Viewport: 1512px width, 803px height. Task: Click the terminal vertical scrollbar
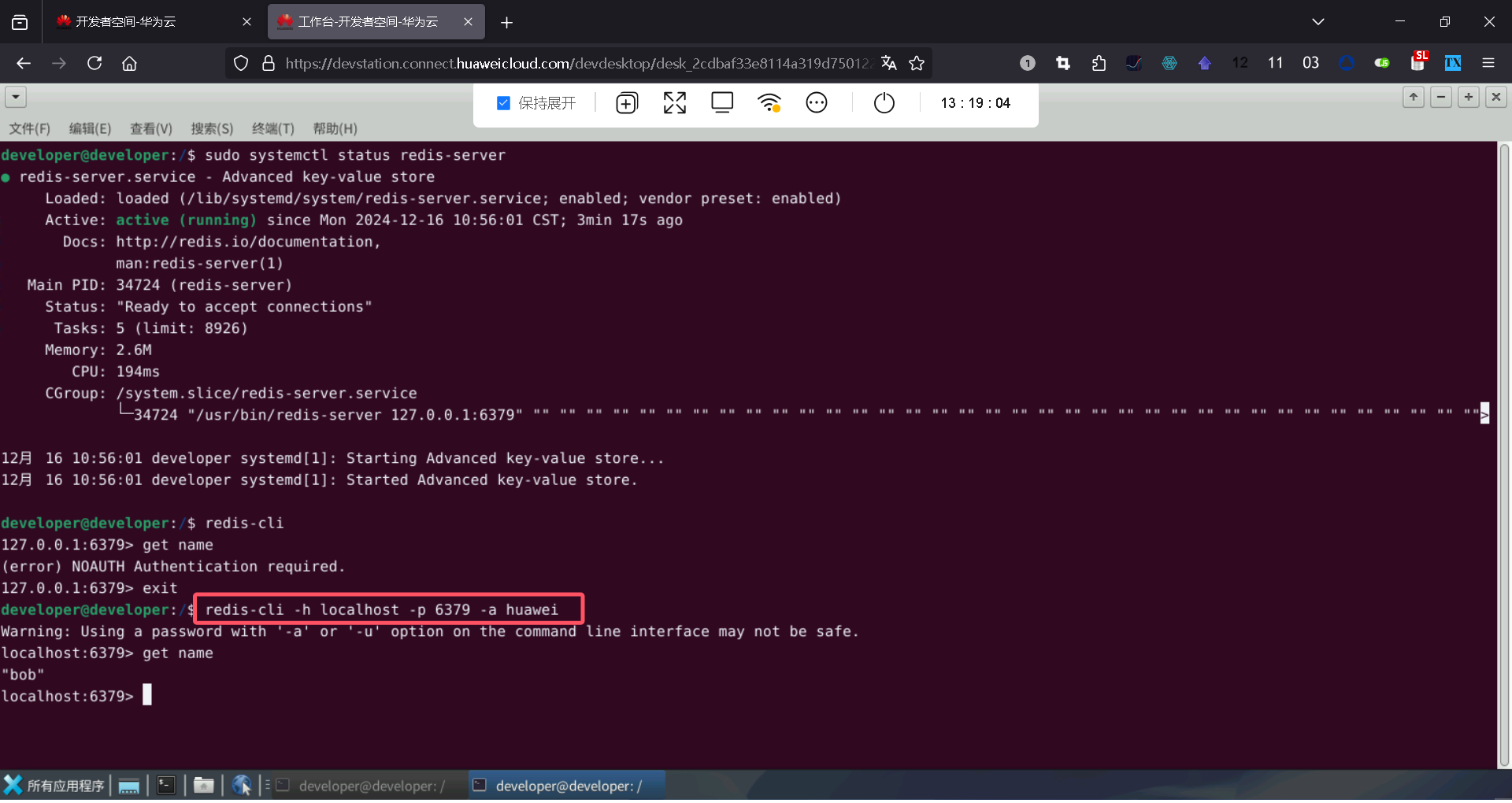point(1504,455)
